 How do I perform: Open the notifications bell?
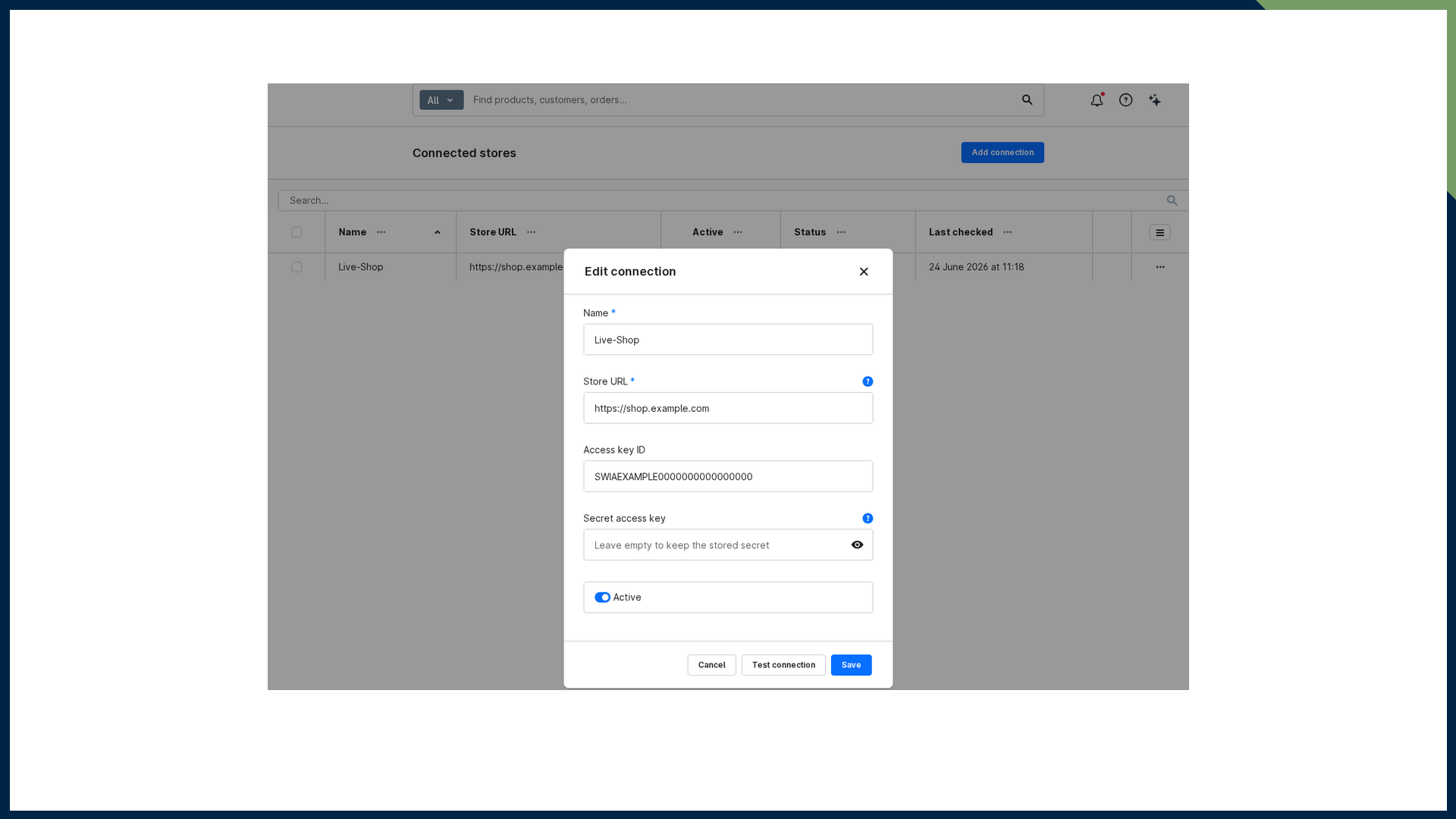coord(1097,100)
